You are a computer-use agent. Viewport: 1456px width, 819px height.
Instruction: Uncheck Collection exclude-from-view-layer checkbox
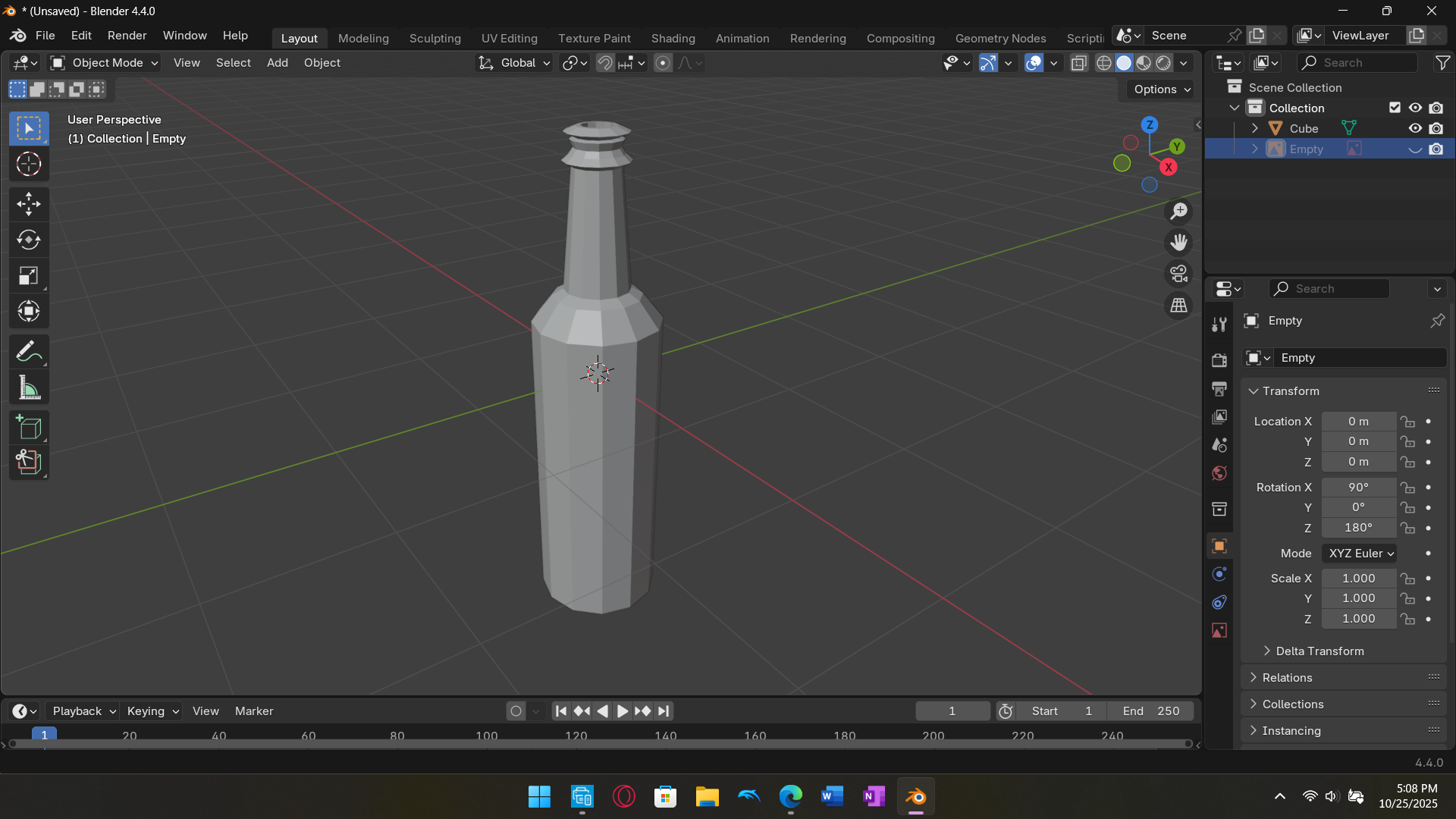[1395, 108]
